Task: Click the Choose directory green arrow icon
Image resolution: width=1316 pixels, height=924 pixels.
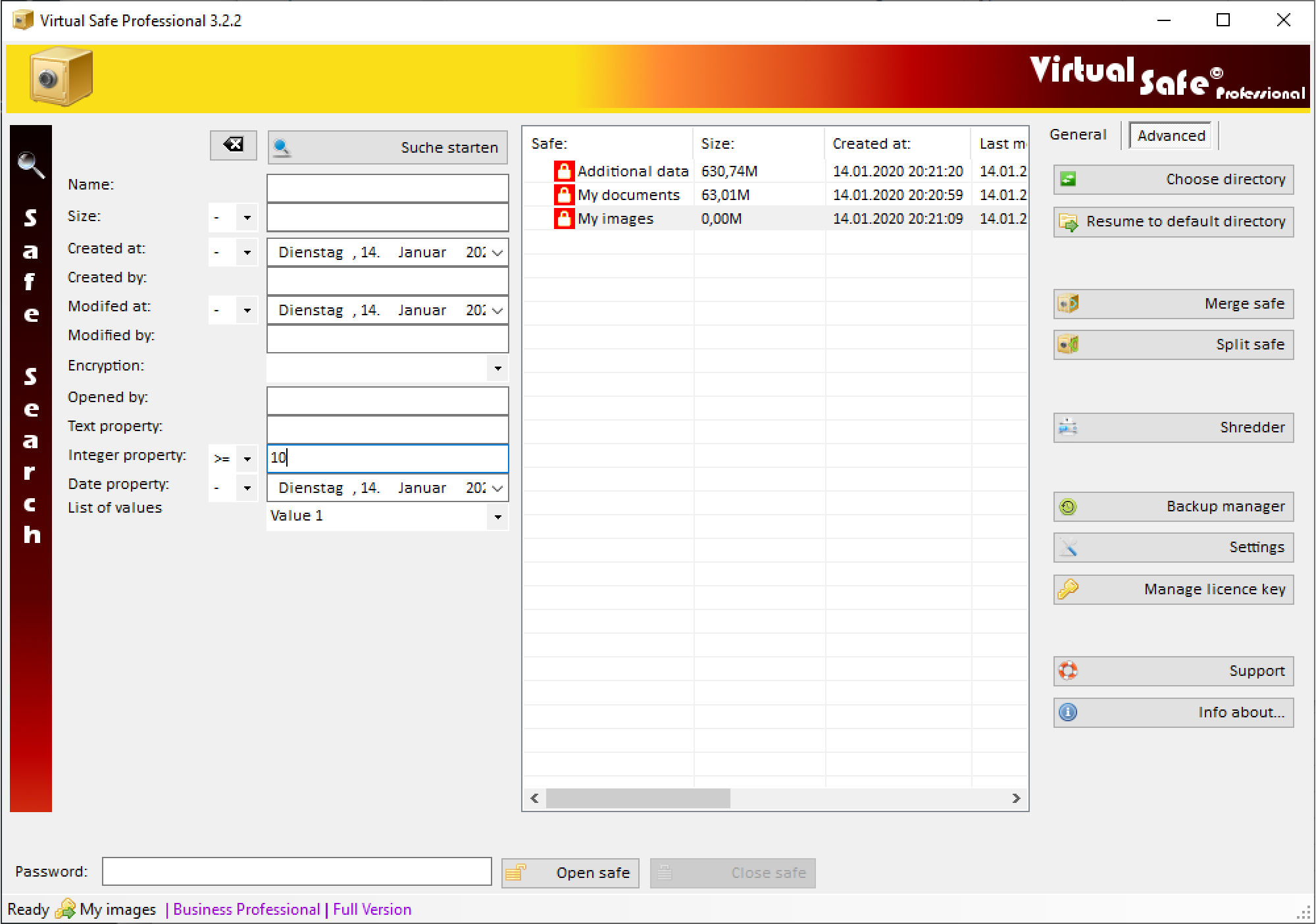Action: 1068,179
